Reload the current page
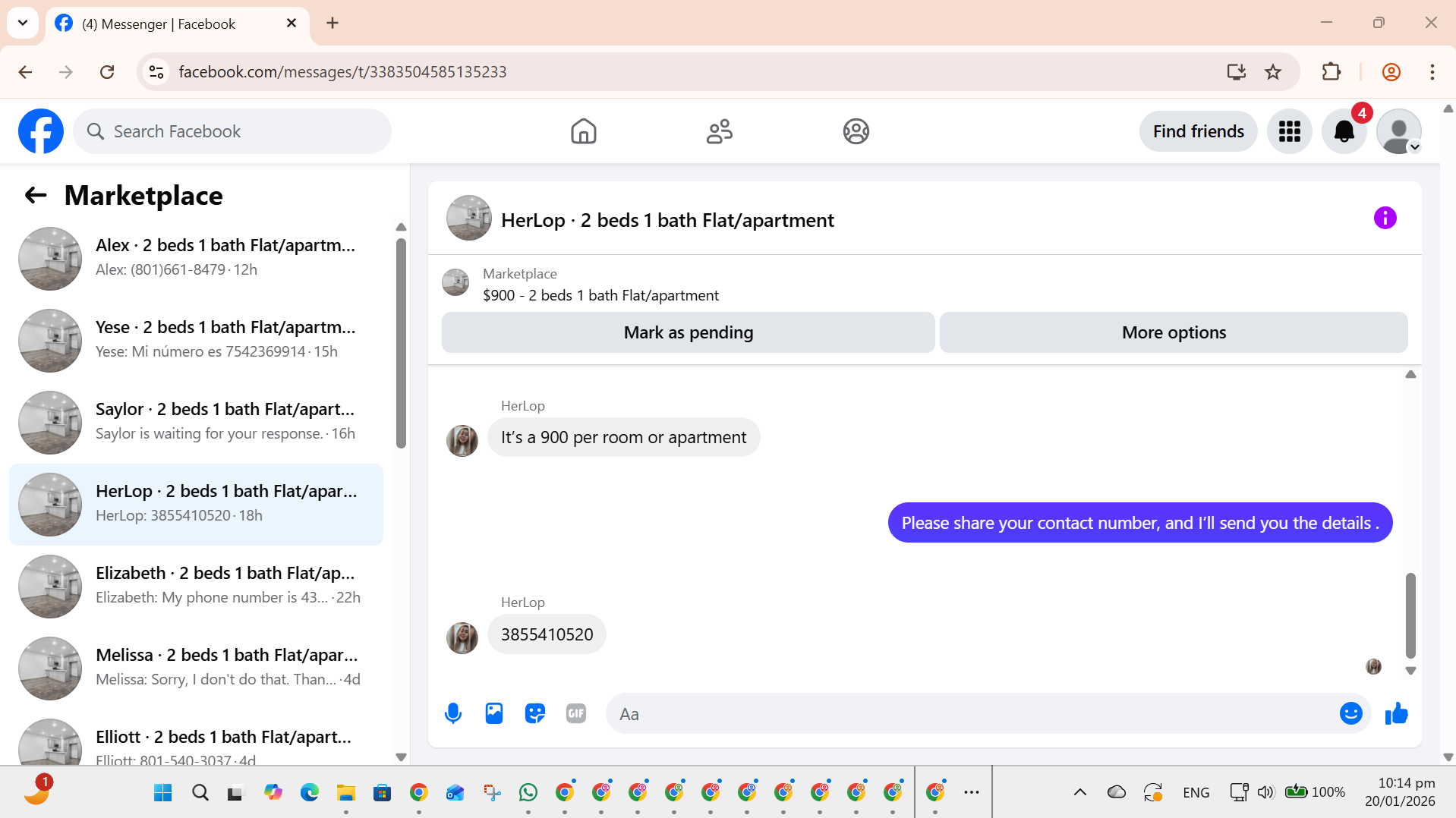The height and width of the screenshot is (818, 1456). pyautogui.click(x=107, y=72)
